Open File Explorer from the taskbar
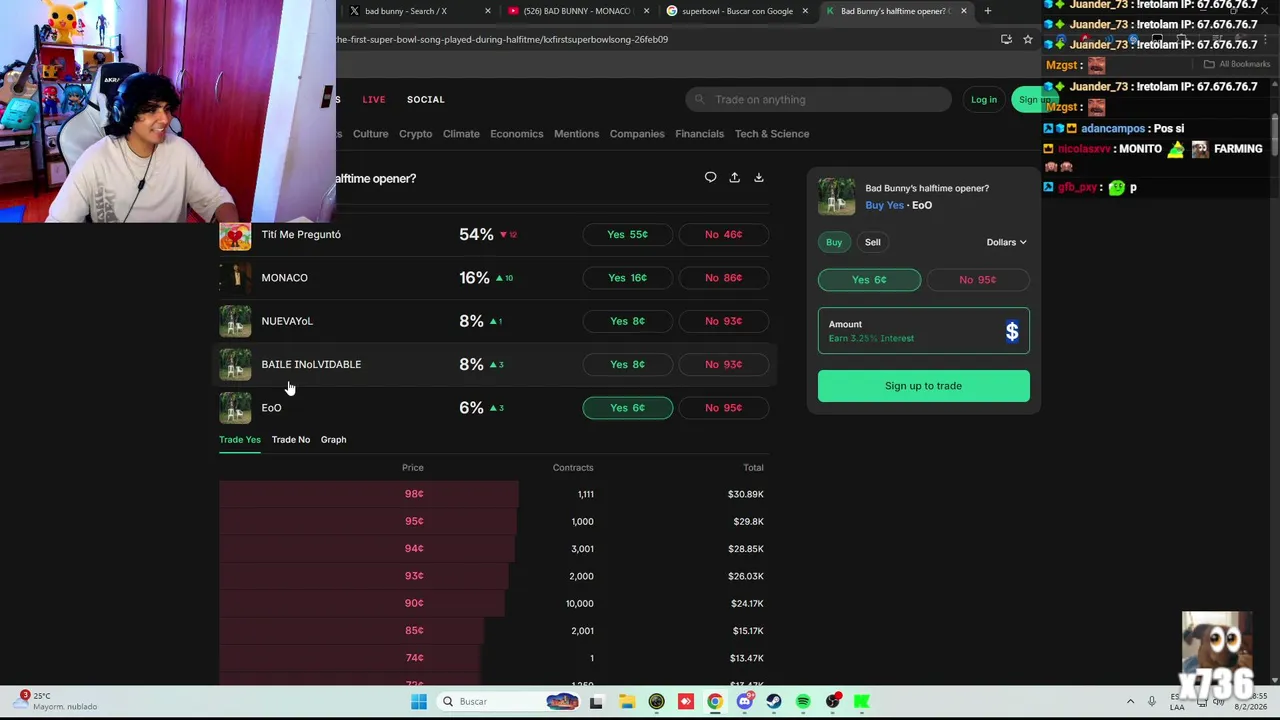Image resolution: width=1280 pixels, height=720 pixels. click(626, 701)
